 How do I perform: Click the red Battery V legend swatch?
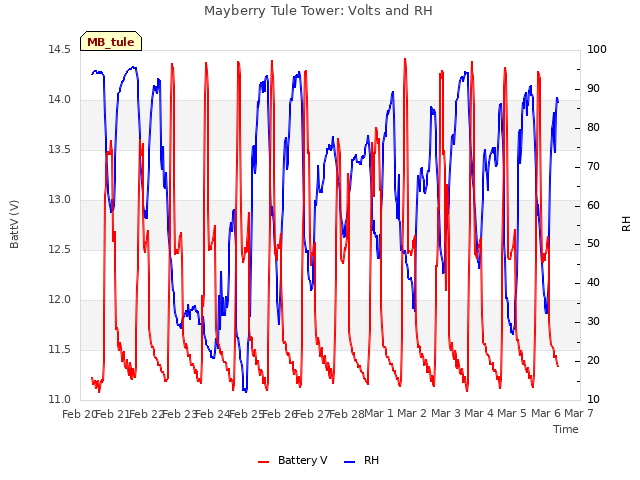click(x=264, y=462)
